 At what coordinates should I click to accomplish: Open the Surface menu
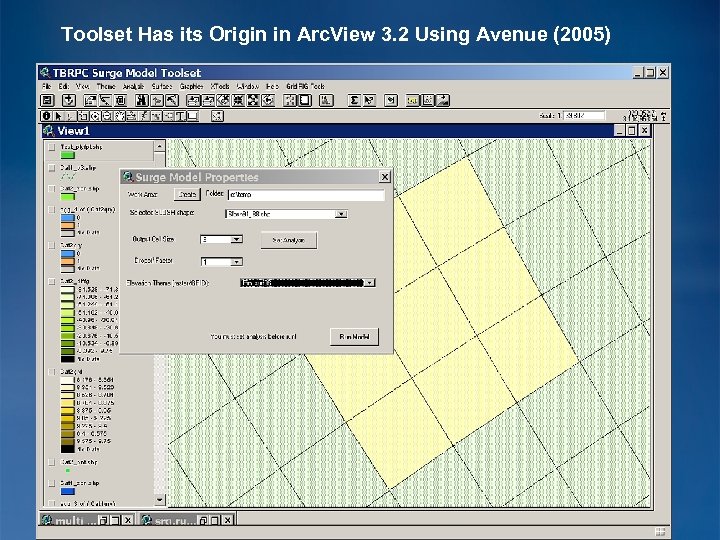click(x=162, y=86)
